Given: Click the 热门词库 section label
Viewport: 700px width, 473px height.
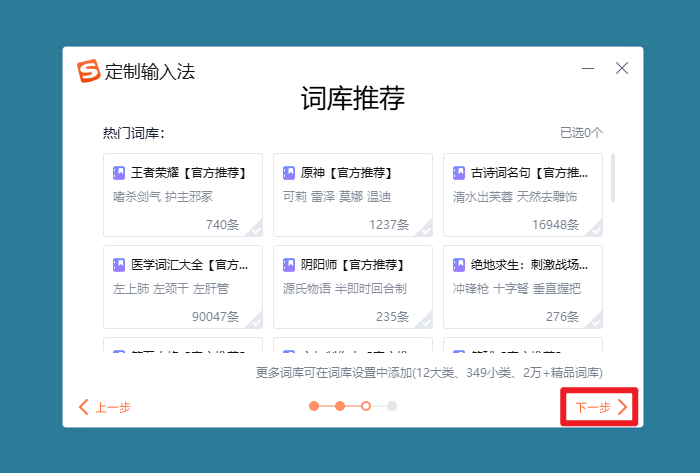Looking at the screenshot, I should click(134, 133).
